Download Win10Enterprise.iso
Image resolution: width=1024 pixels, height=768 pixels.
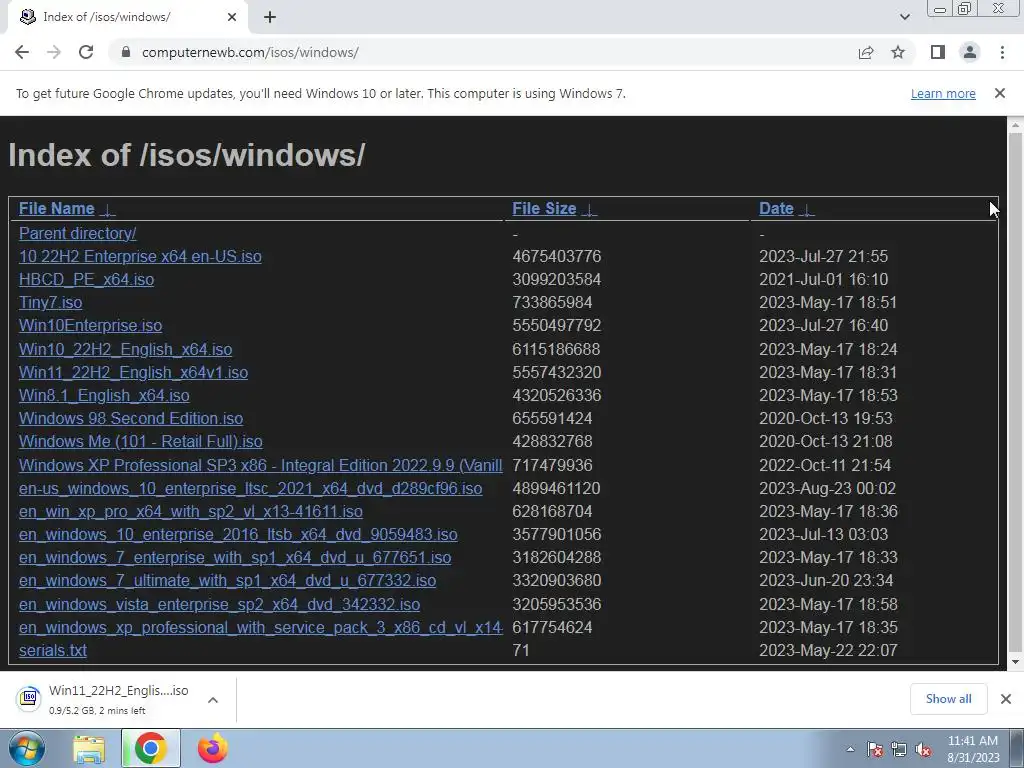(90, 325)
